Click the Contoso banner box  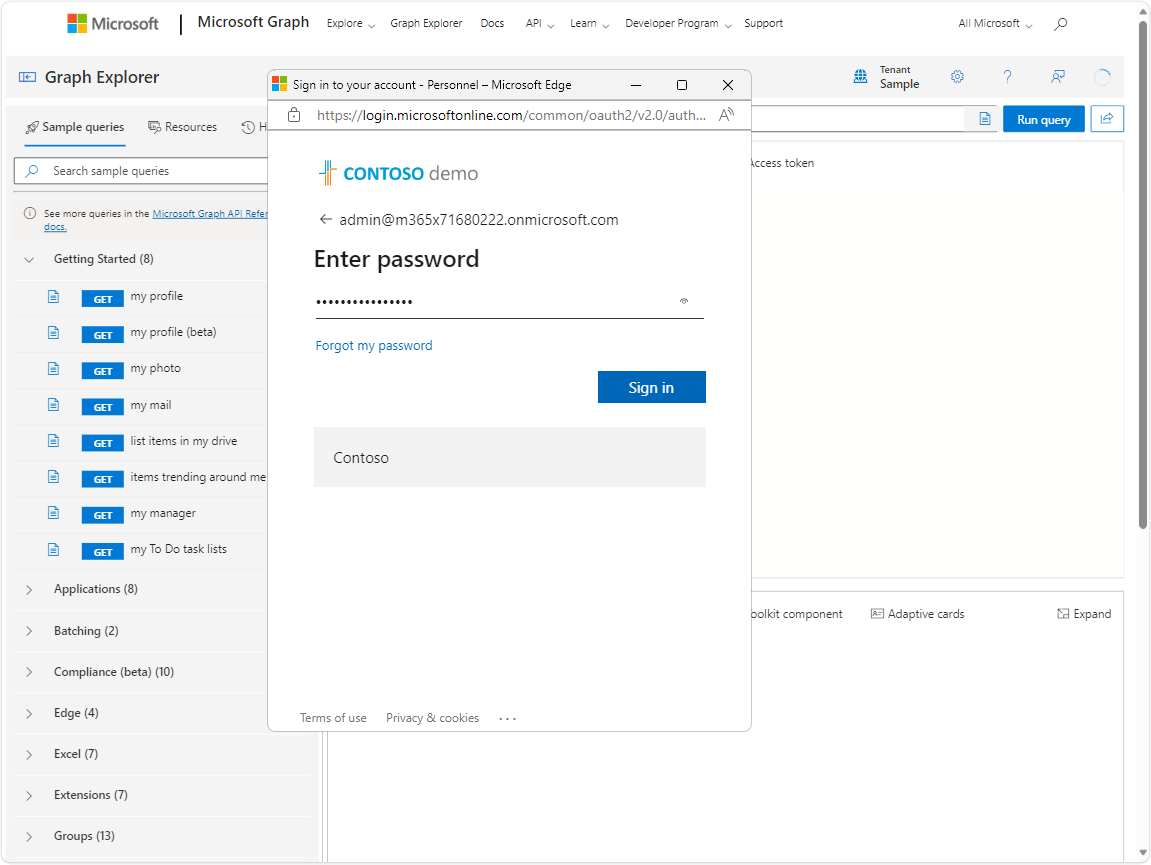(x=510, y=457)
